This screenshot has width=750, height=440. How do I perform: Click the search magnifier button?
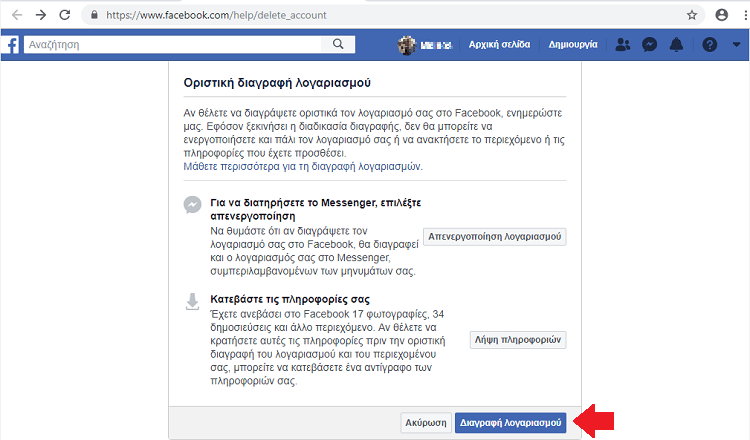338,44
